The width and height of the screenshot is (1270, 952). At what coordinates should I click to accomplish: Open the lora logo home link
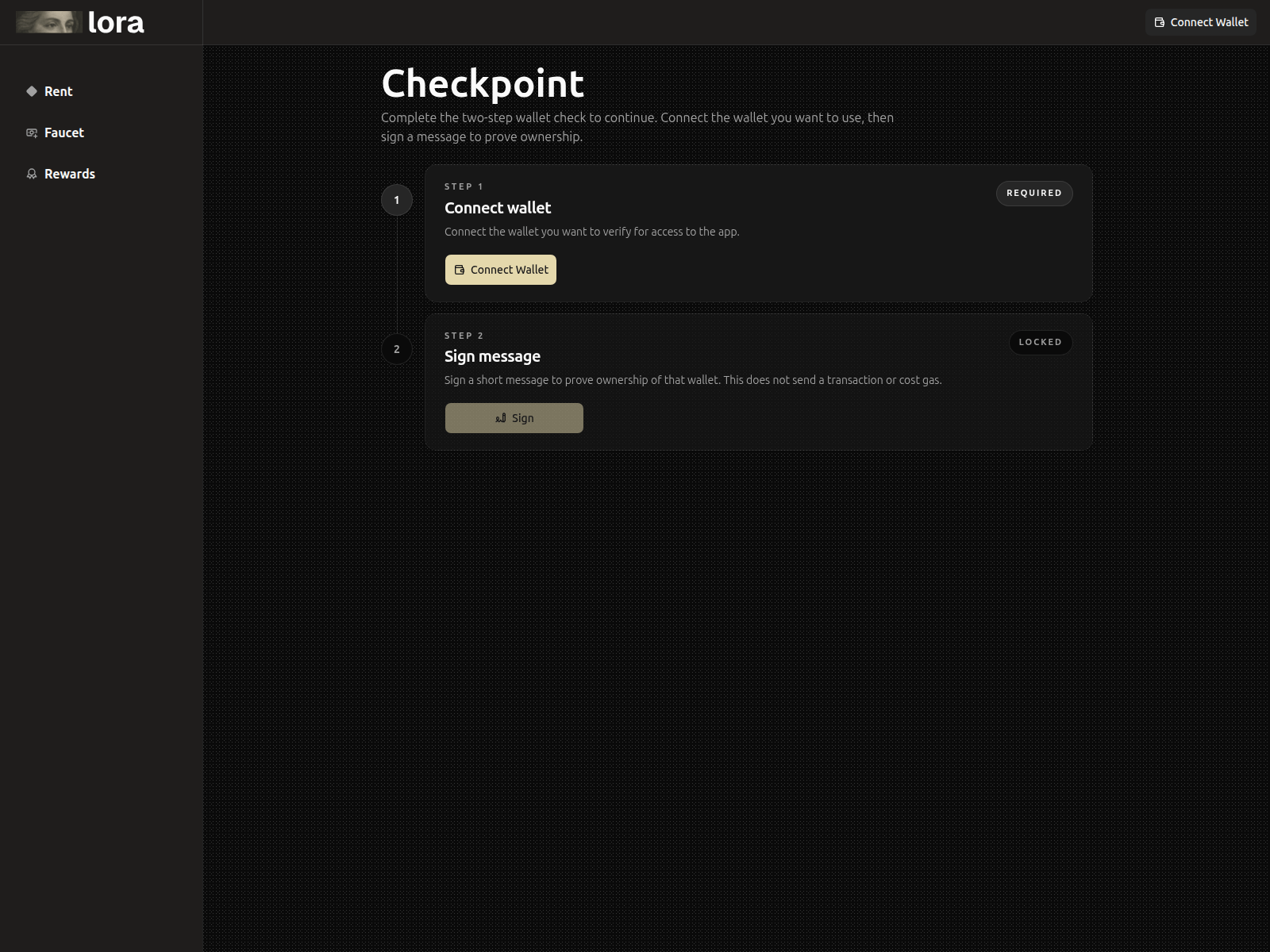(x=80, y=22)
